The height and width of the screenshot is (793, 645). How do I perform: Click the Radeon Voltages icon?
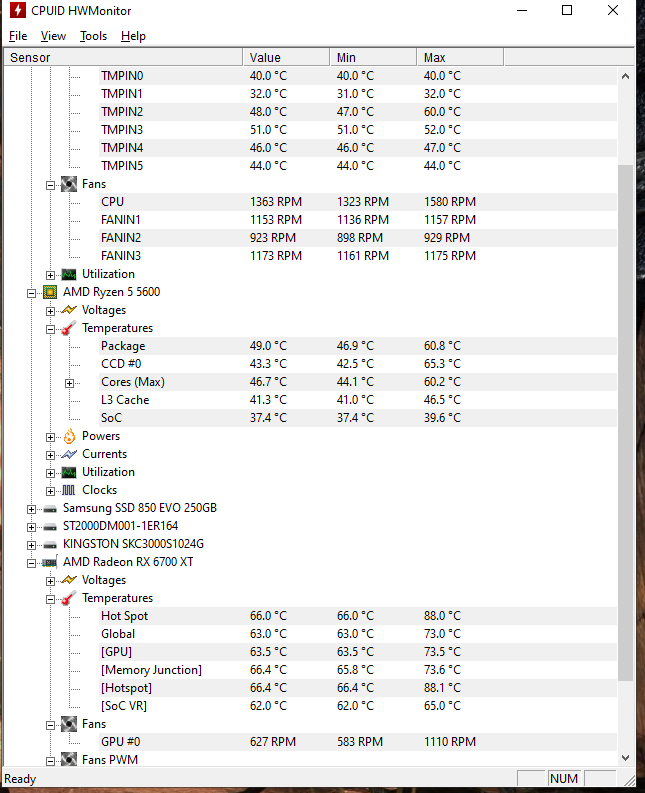pos(69,580)
